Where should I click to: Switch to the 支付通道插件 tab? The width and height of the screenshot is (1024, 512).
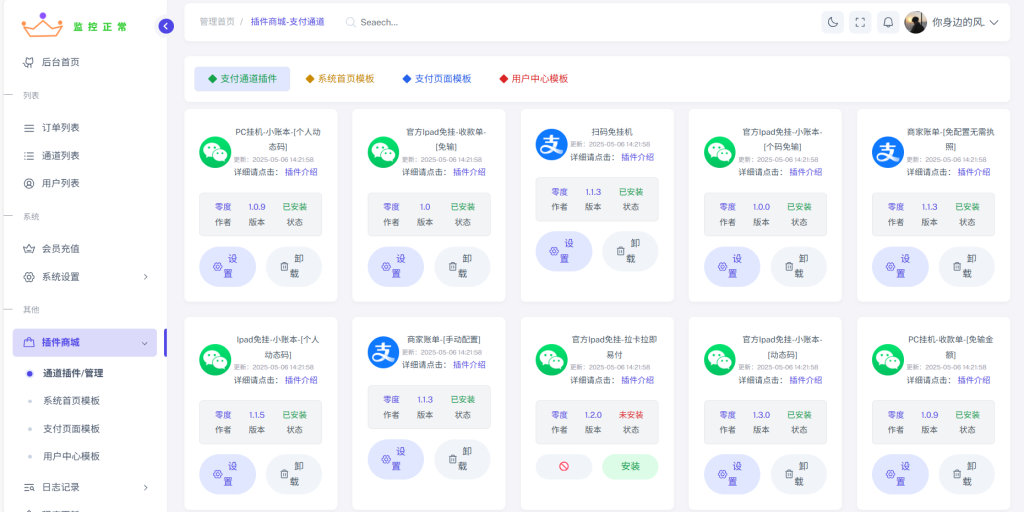(242, 79)
